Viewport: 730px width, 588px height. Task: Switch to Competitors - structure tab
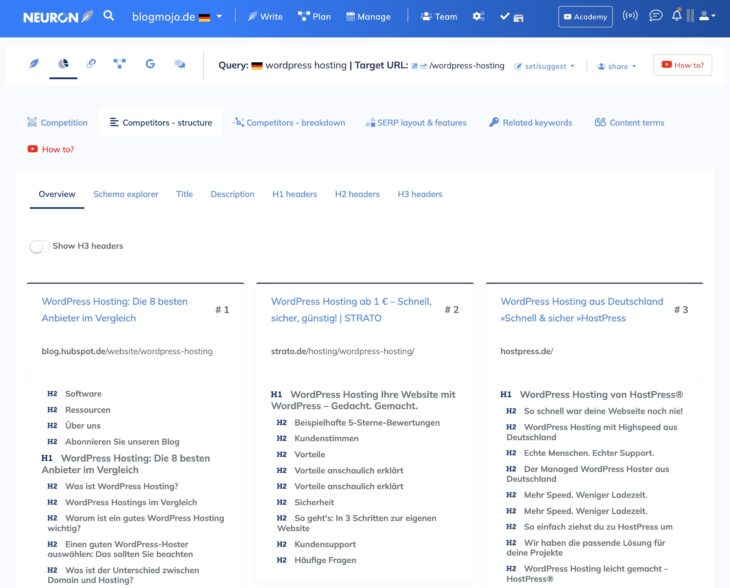pos(161,122)
